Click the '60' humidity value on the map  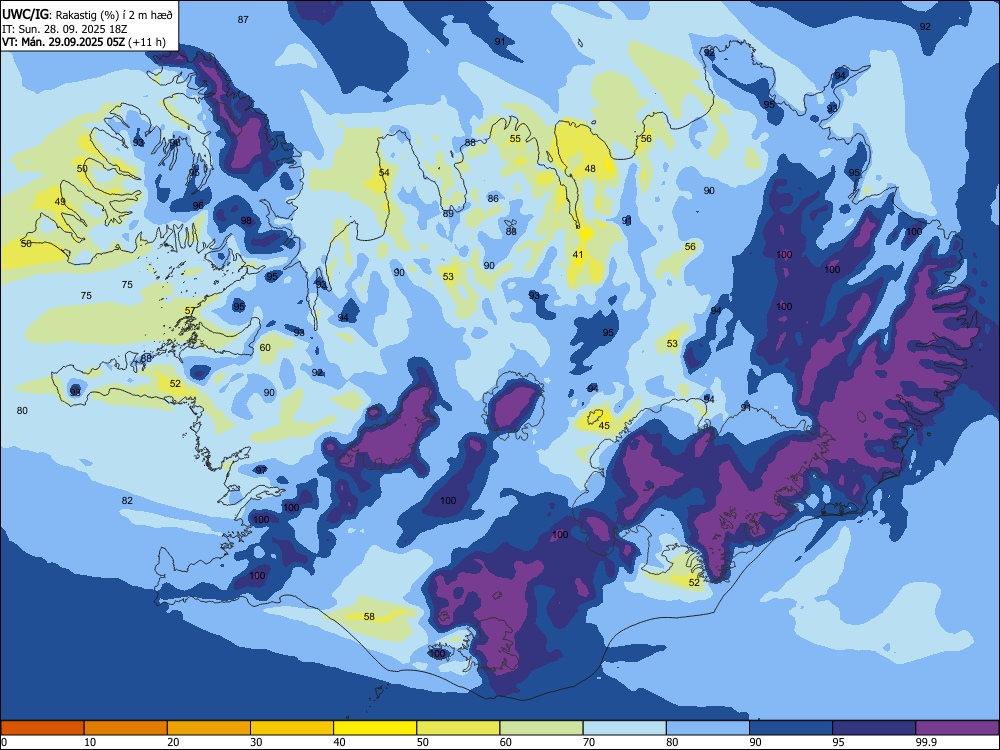(265, 348)
